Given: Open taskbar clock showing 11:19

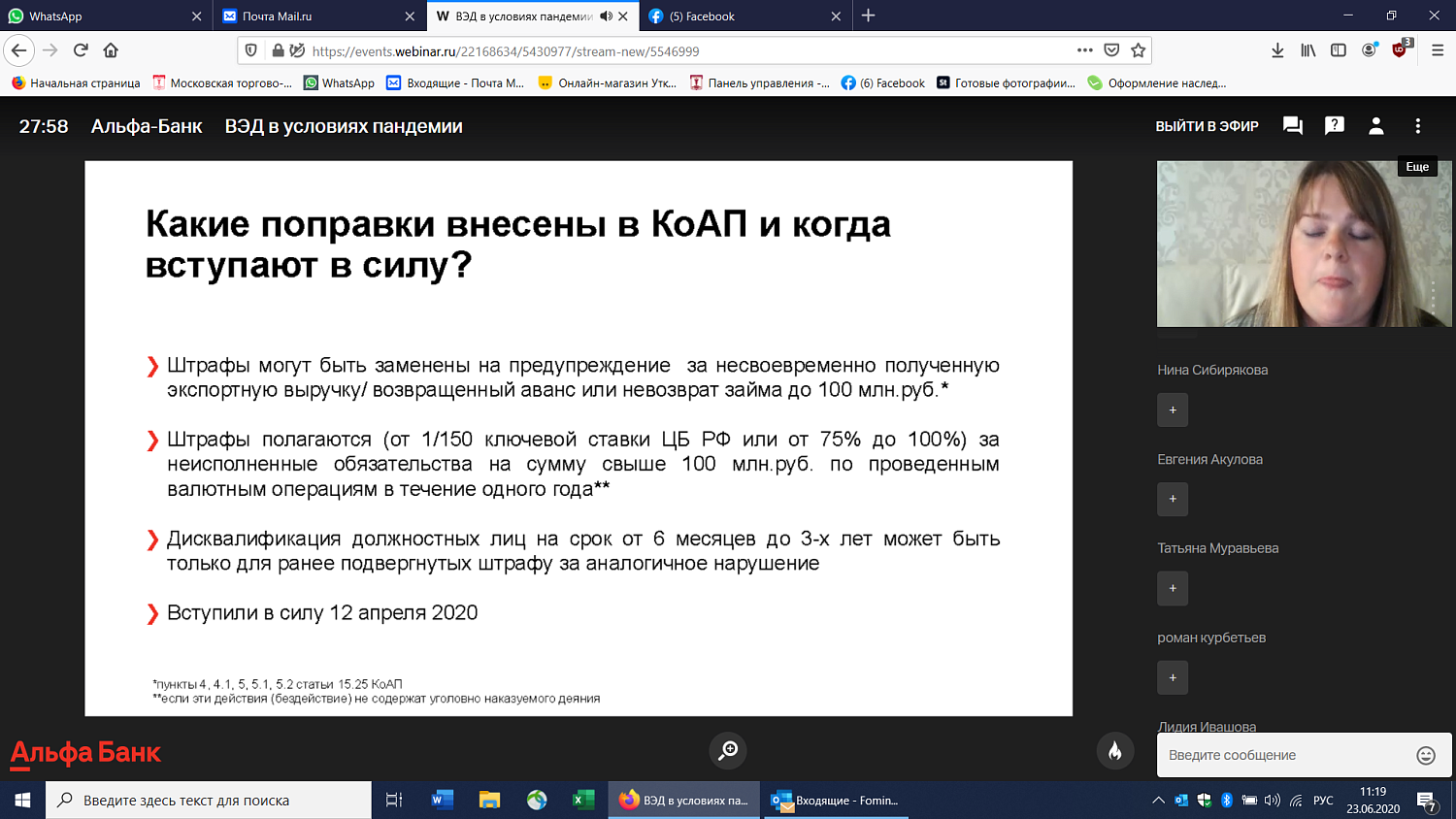Looking at the screenshot, I should click(1373, 801).
